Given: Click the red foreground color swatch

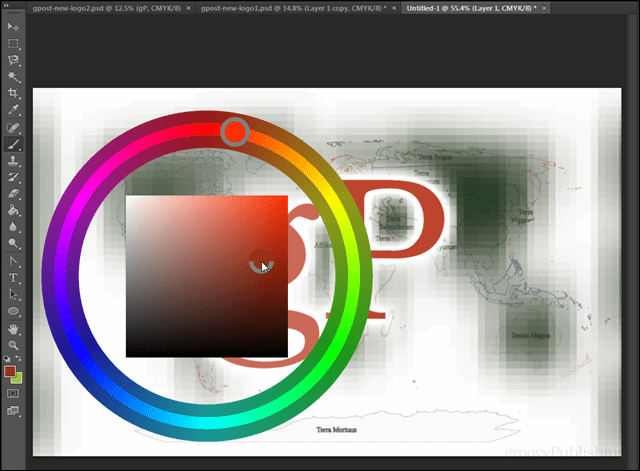Looking at the screenshot, I should tap(9, 371).
